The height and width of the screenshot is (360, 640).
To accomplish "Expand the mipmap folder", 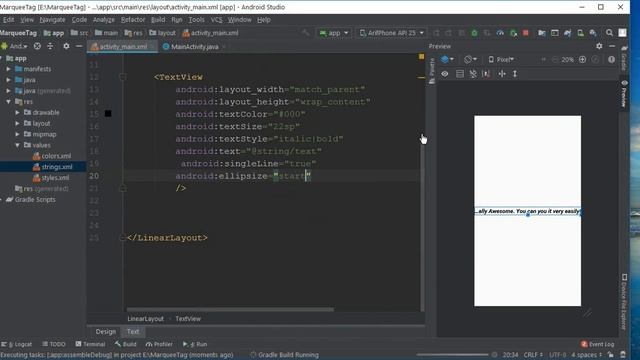I will tap(17, 134).
